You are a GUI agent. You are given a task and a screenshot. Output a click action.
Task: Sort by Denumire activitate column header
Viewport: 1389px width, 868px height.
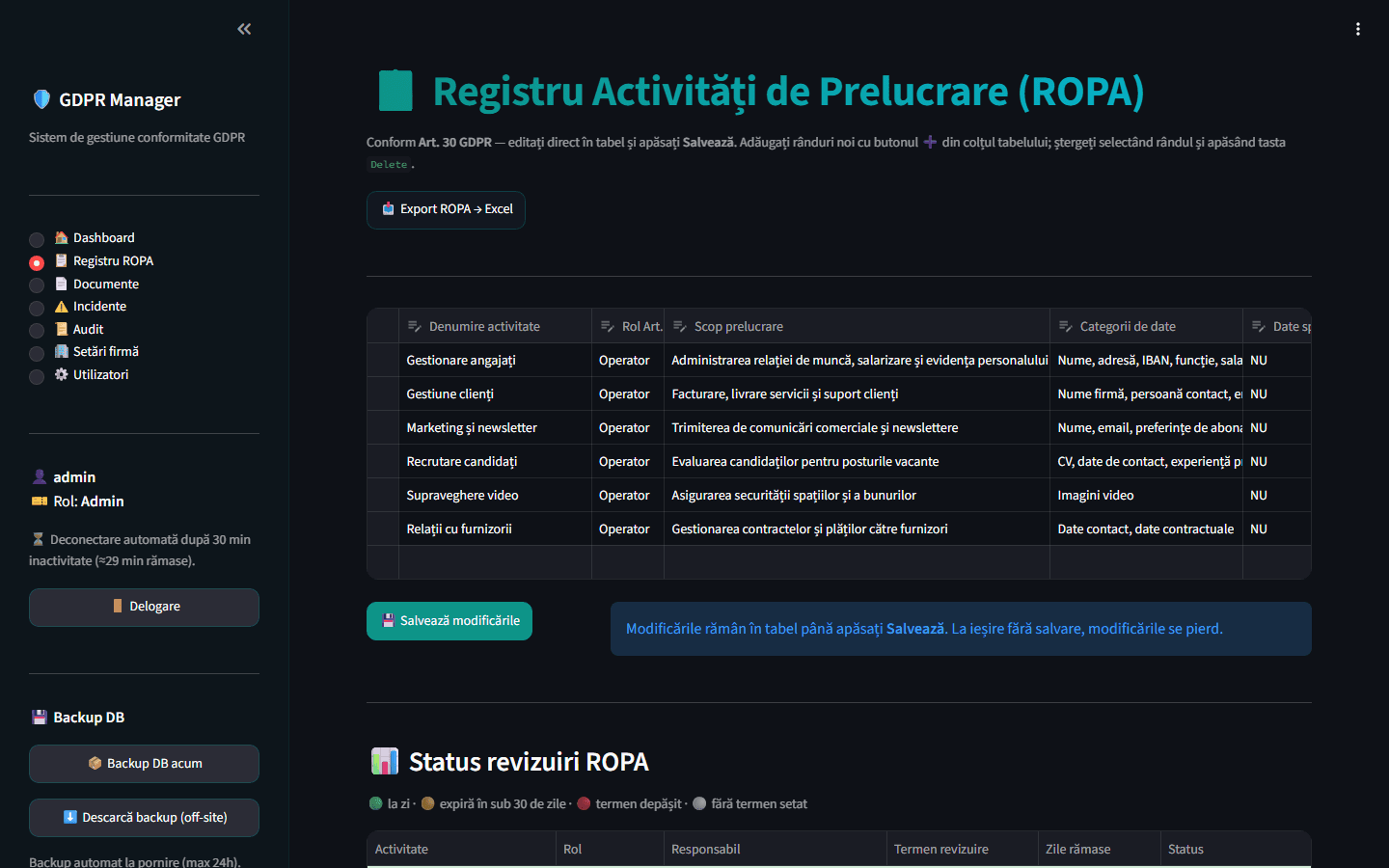click(x=495, y=326)
